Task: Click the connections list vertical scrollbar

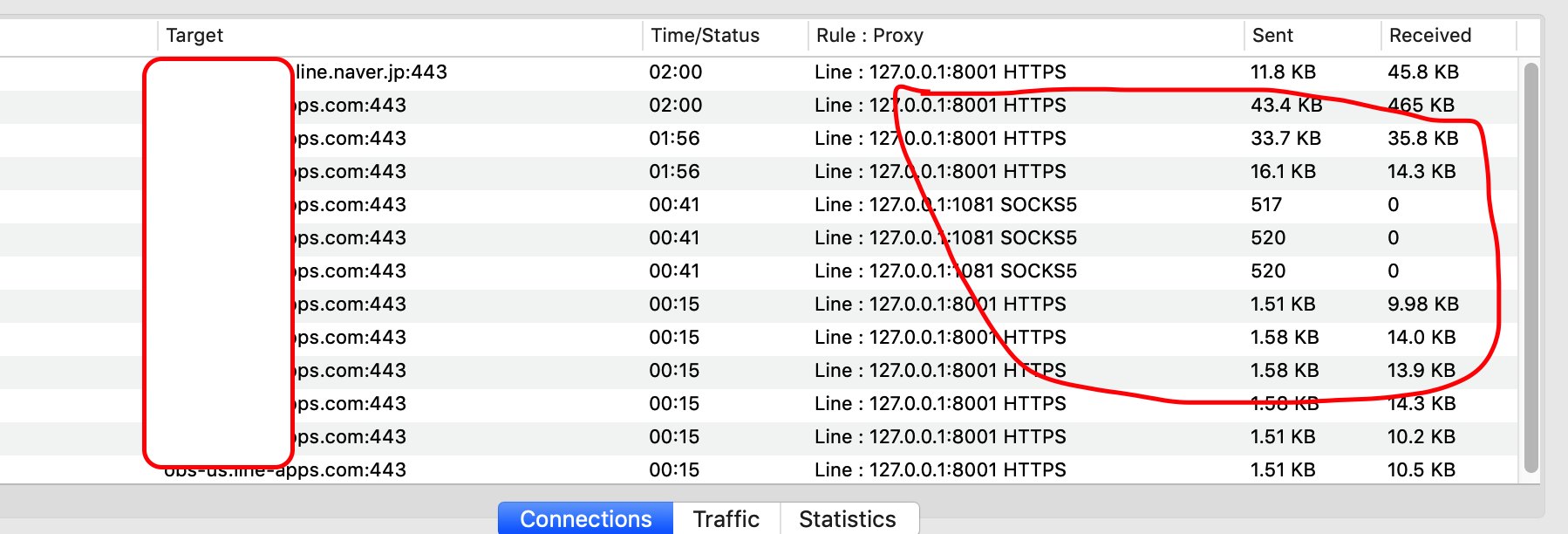Action: coord(1531,268)
